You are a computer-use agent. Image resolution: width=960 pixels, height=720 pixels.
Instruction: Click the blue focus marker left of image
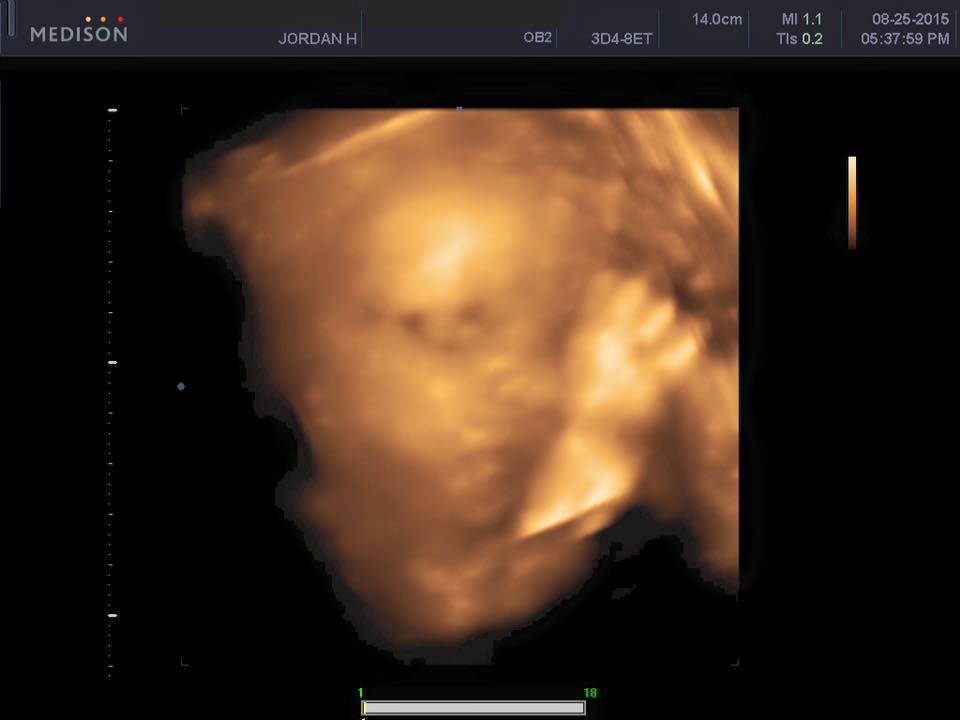pos(181,386)
